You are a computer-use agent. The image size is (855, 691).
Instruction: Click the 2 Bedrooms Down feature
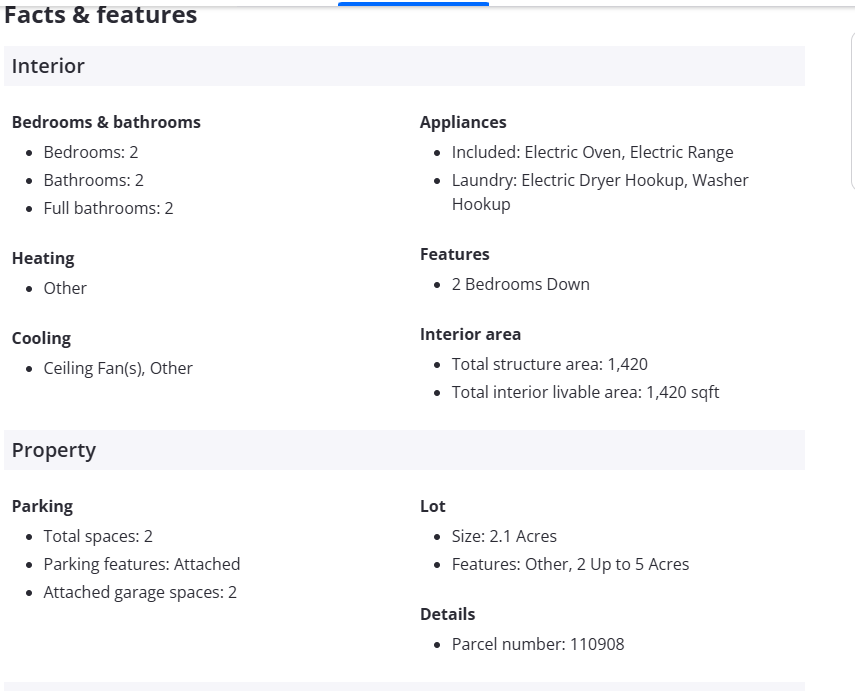tap(520, 284)
